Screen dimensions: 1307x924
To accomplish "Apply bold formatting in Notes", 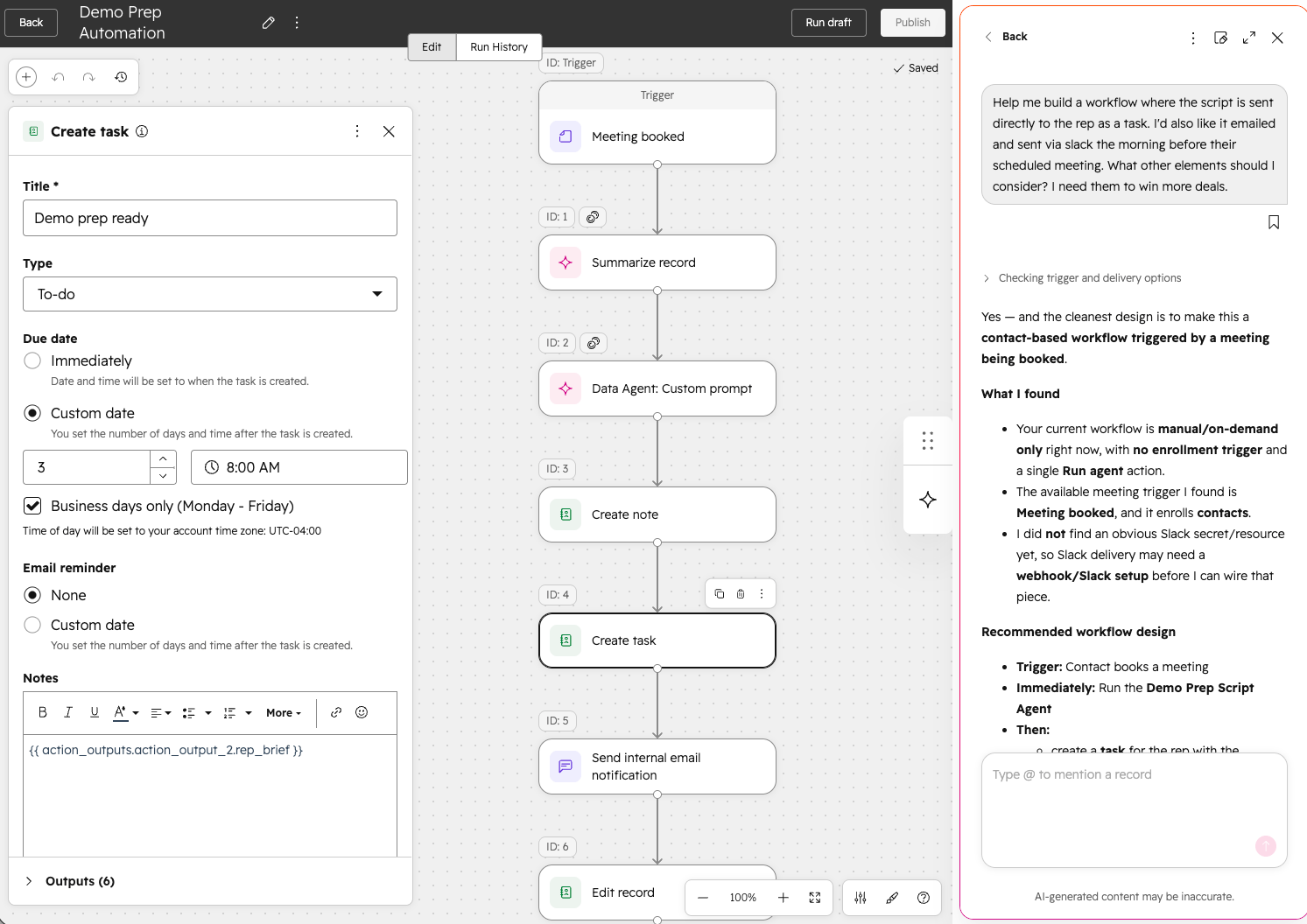I will (42, 712).
